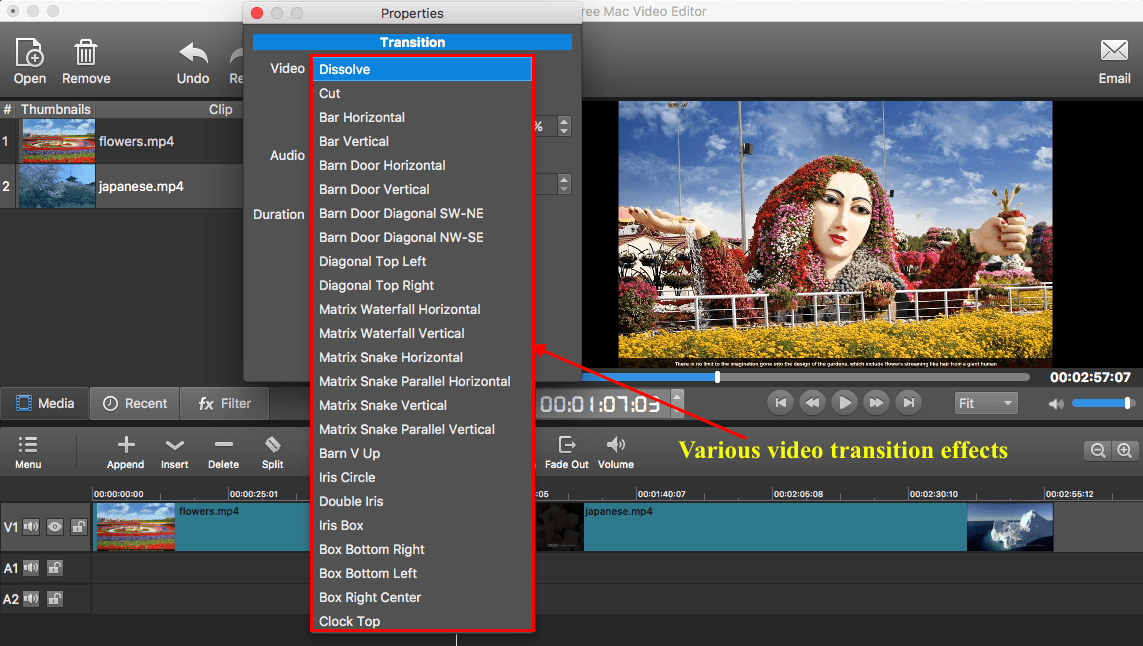Select Box Bottom Right transition

(422, 550)
